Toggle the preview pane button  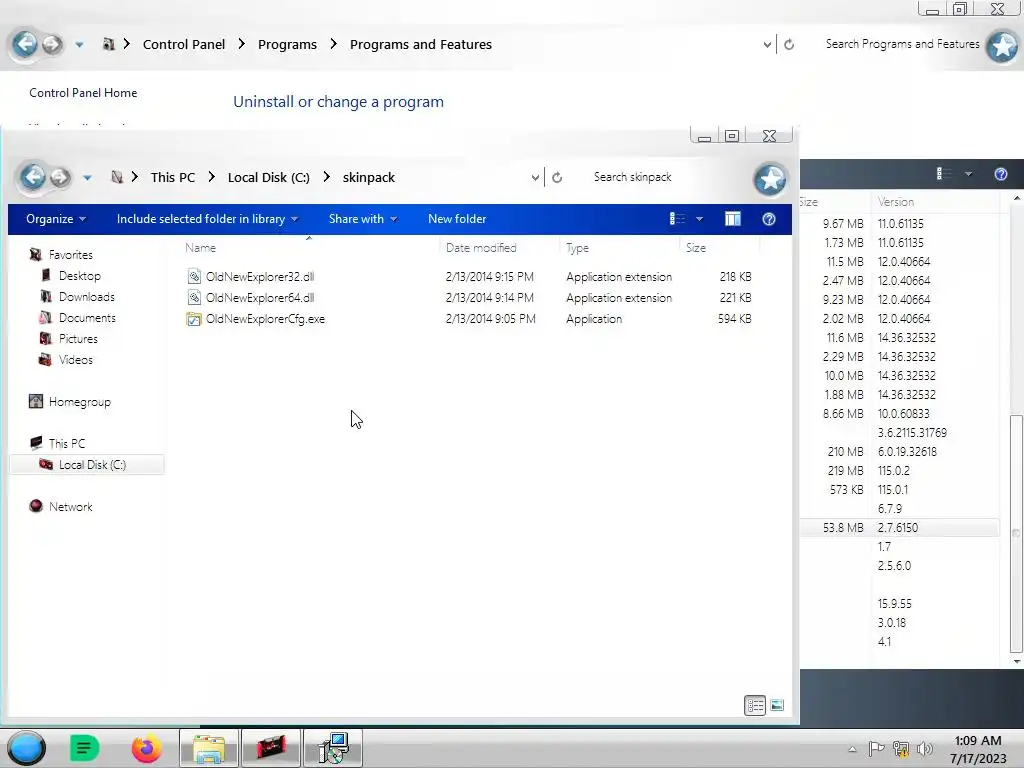733,219
